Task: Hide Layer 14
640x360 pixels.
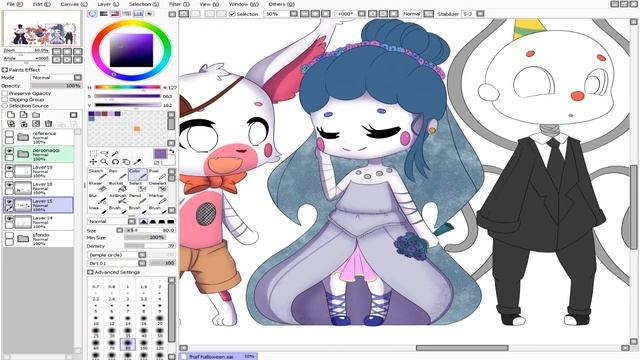Action: [x=9, y=219]
